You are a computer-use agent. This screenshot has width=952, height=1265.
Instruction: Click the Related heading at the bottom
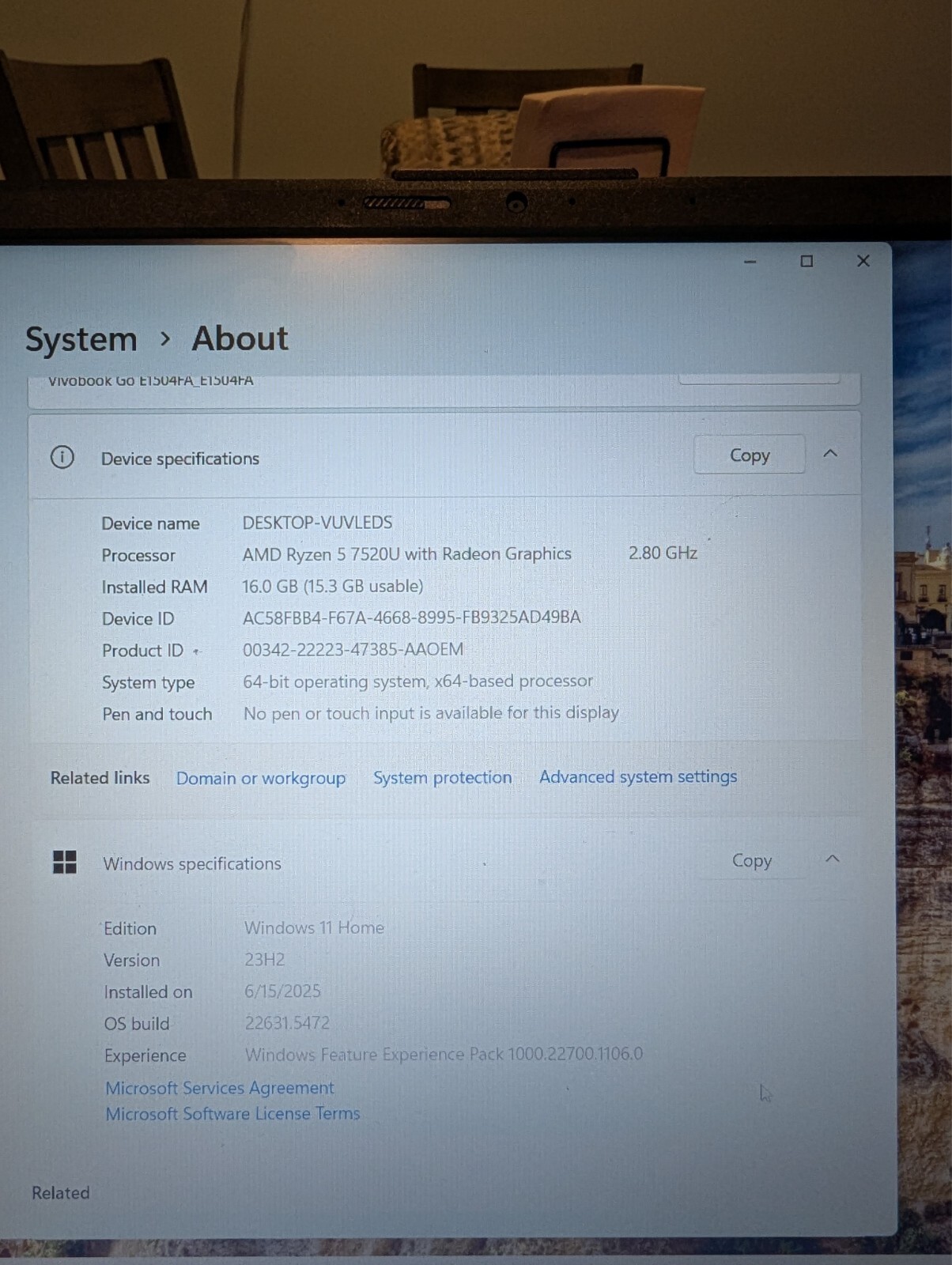pyautogui.click(x=61, y=1192)
